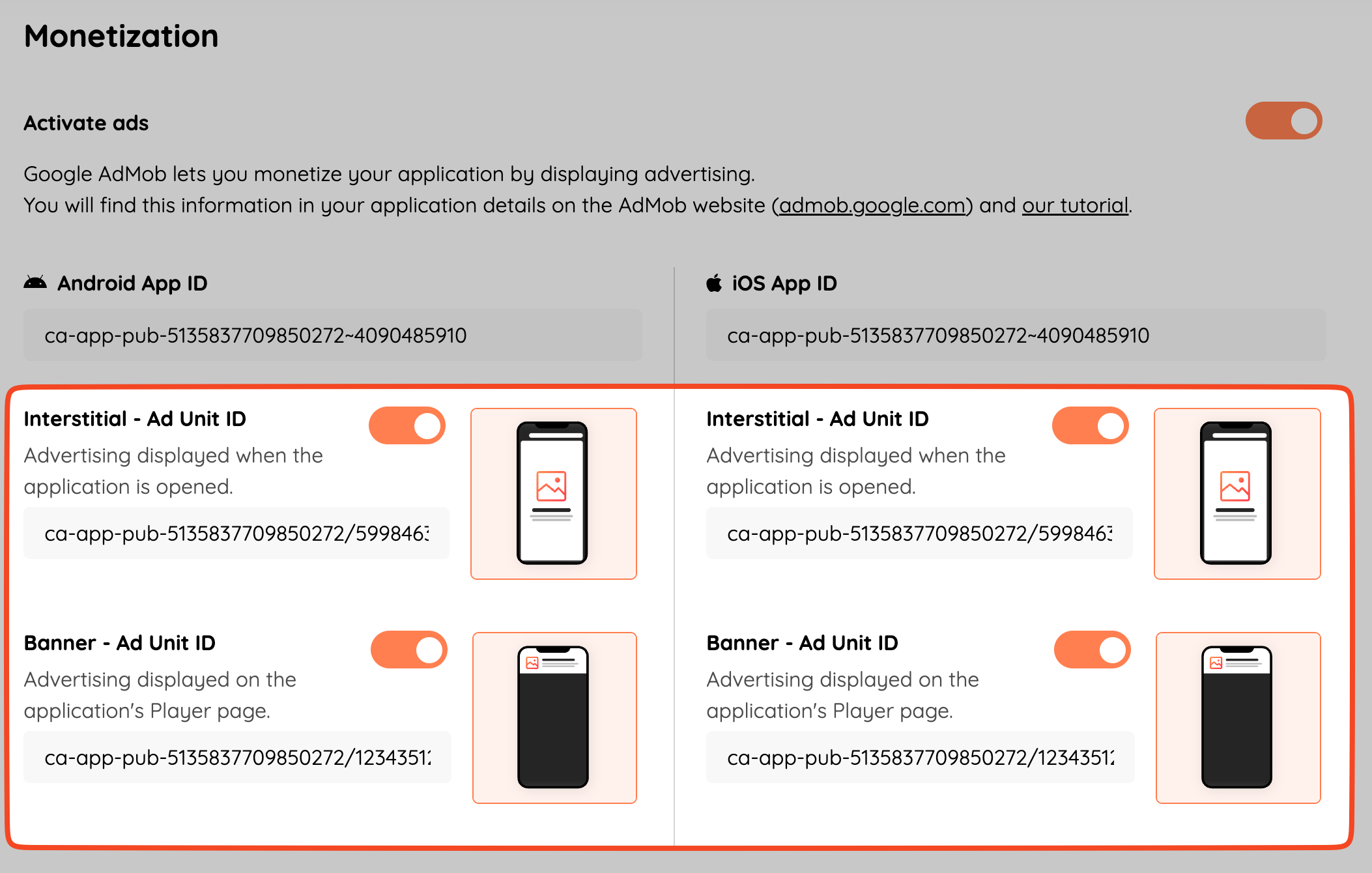Click the Android App ID field
This screenshot has width=1372, height=873.
333,335
